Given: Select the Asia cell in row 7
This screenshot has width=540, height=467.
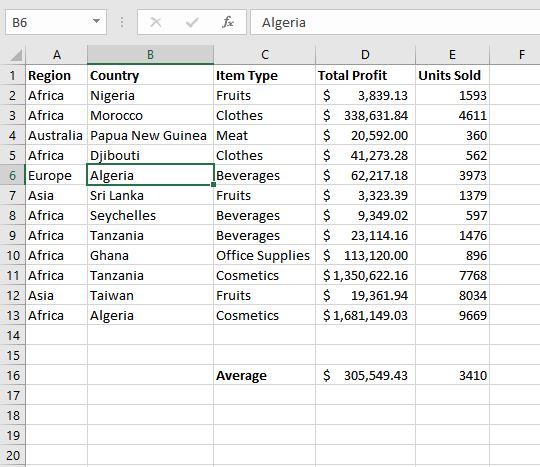Looking at the screenshot, I should point(56,195).
